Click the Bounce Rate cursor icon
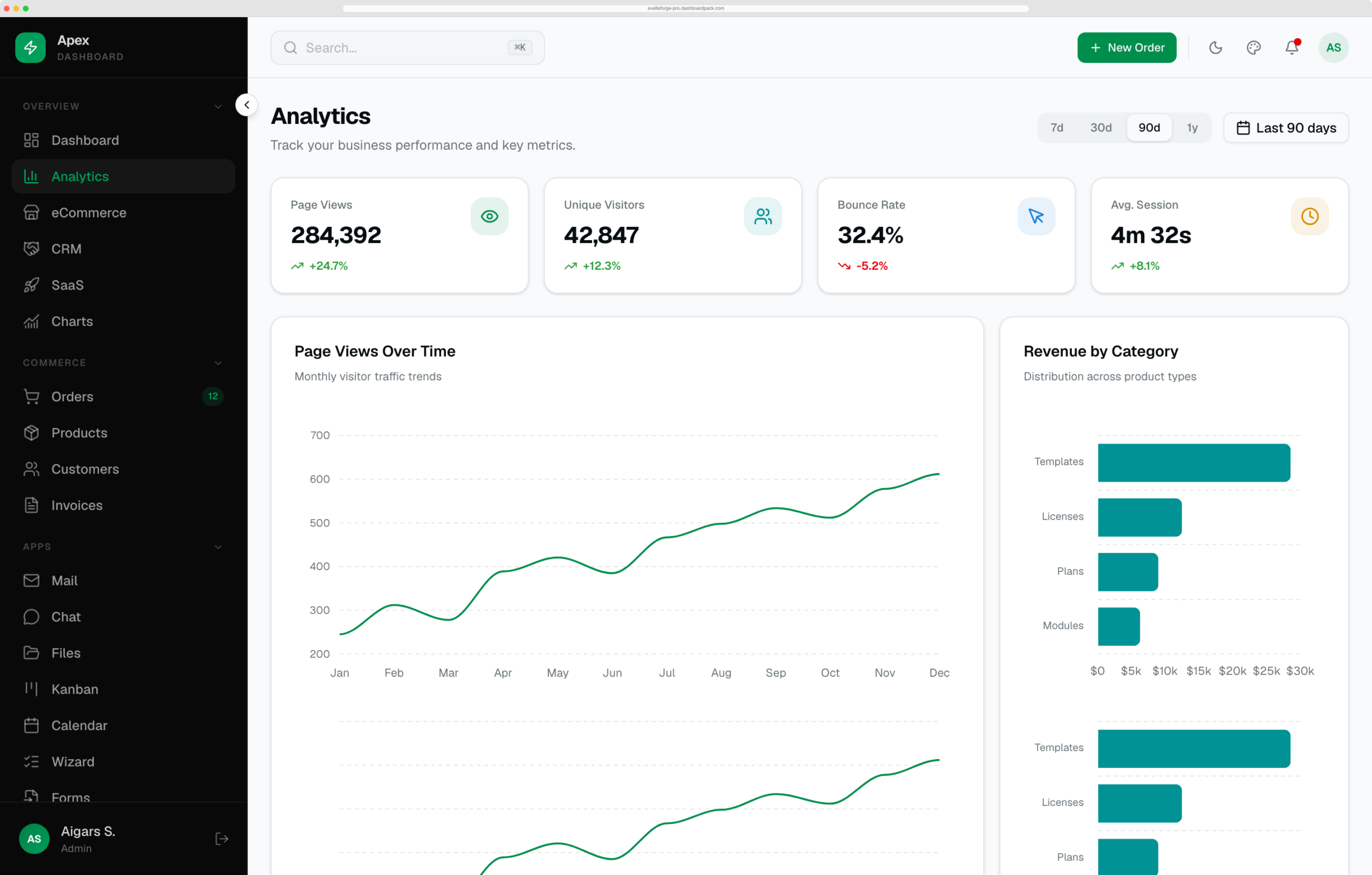 [x=1037, y=216]
